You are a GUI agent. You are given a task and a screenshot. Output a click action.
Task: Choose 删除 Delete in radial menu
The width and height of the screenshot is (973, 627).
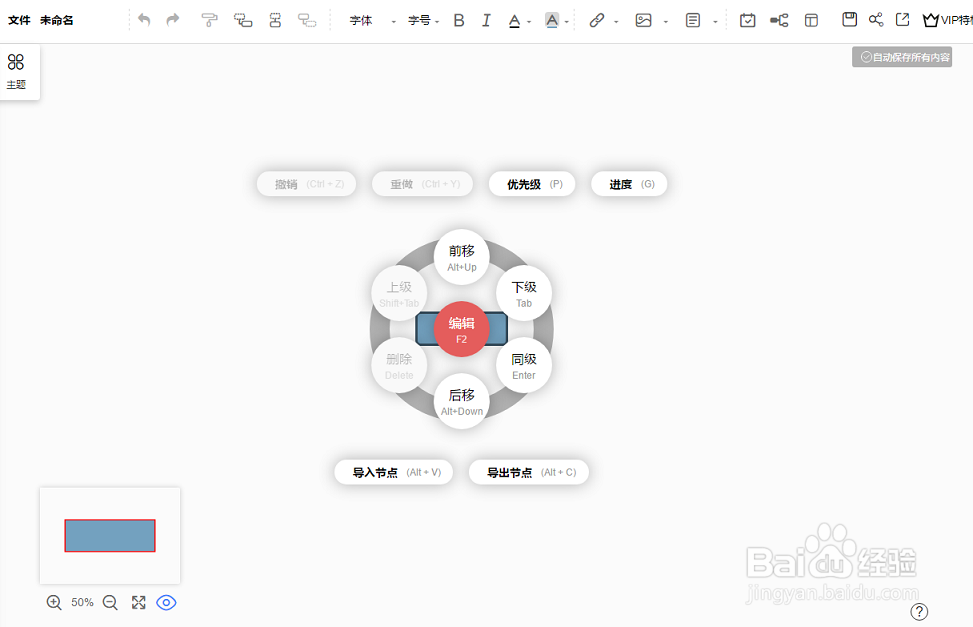coord(399,365)
